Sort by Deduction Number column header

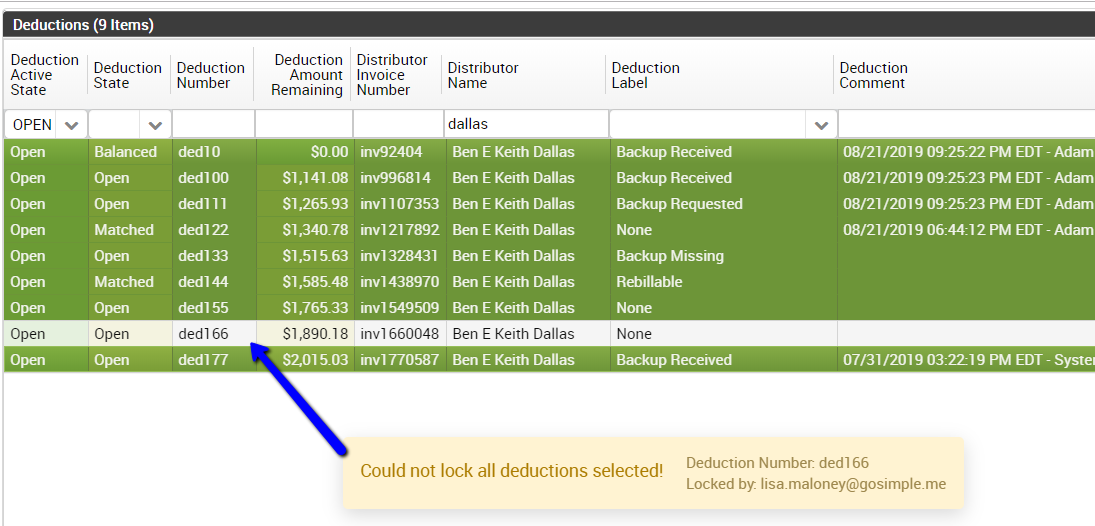[x=210, y=75]
